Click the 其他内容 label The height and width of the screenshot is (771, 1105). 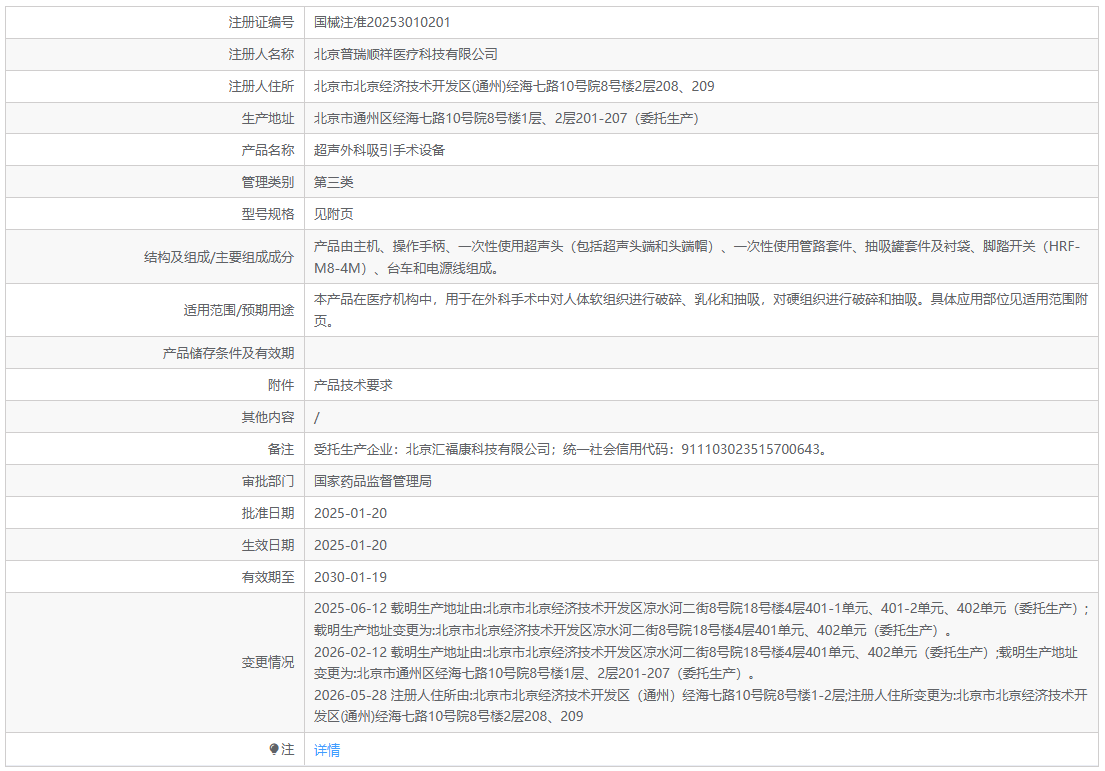(268, 417)
